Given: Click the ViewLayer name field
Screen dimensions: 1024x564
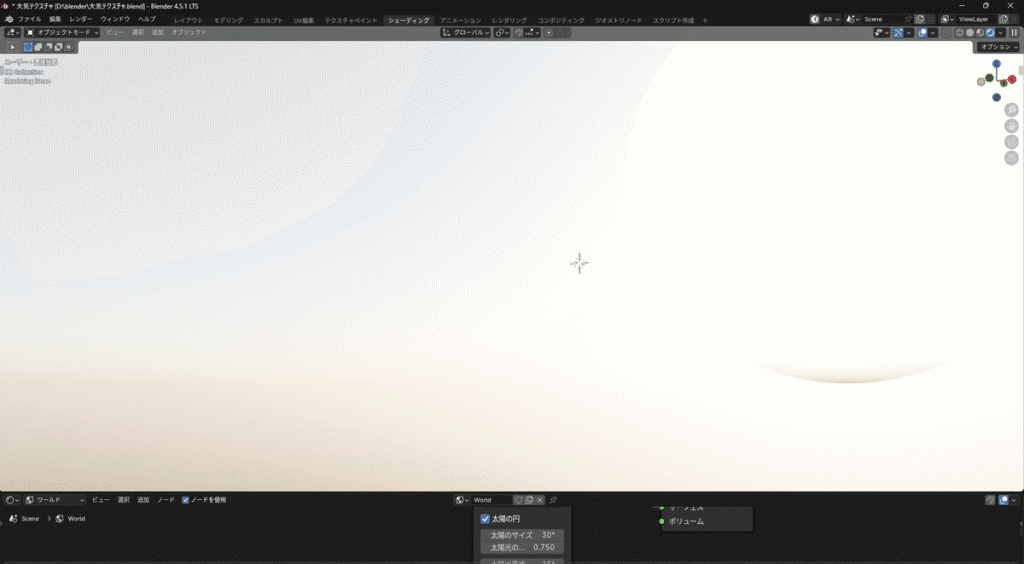Looking at the screenshot, I should click(x=977, y=20).
